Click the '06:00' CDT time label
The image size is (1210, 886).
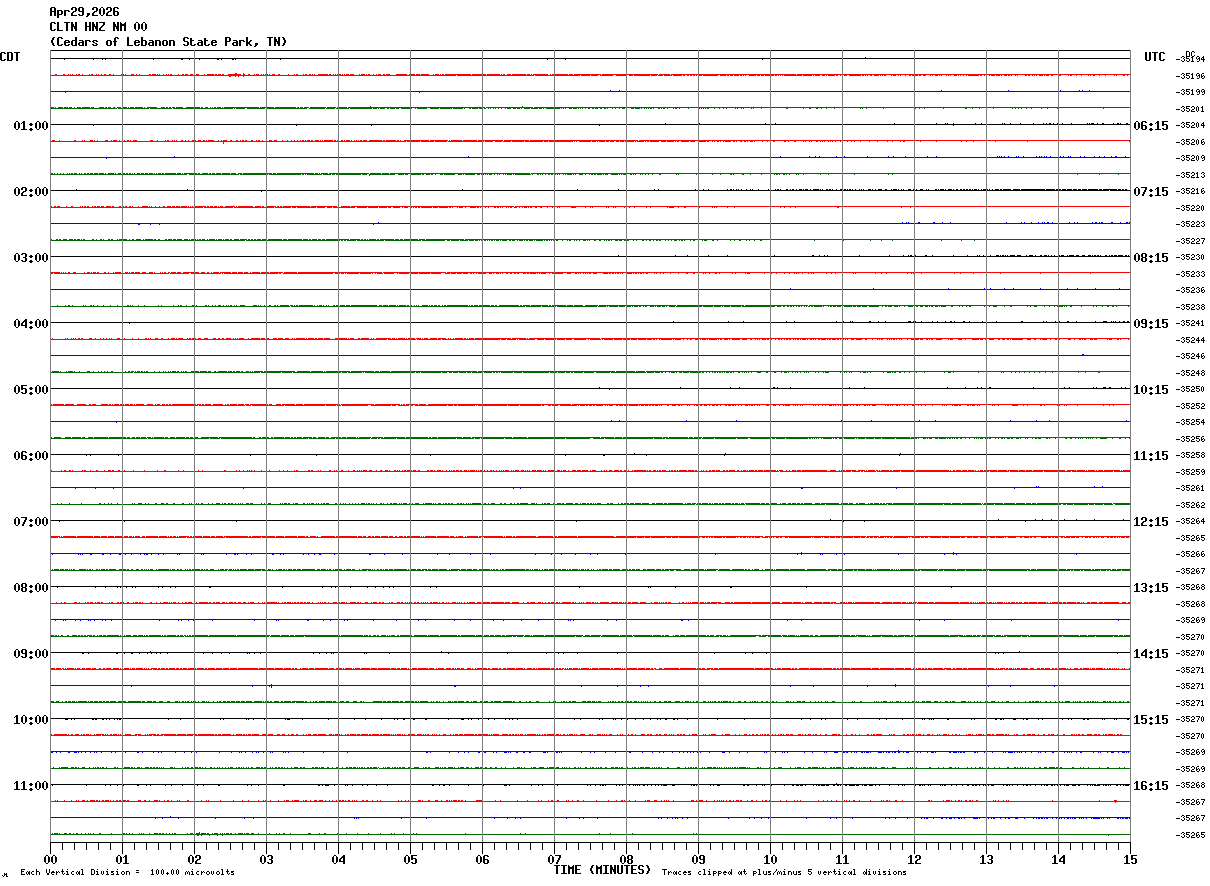pyautogui.click(x=31, y=456)
